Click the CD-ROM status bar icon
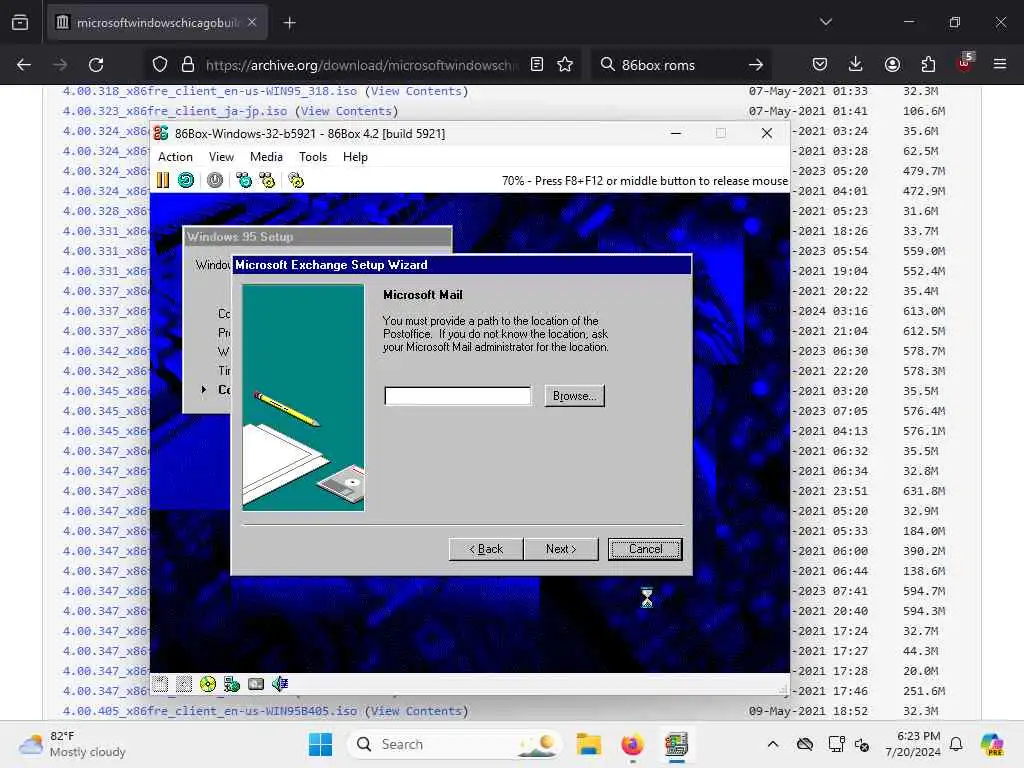Viewport: 1024px width, 768px height. coord(208,684)
